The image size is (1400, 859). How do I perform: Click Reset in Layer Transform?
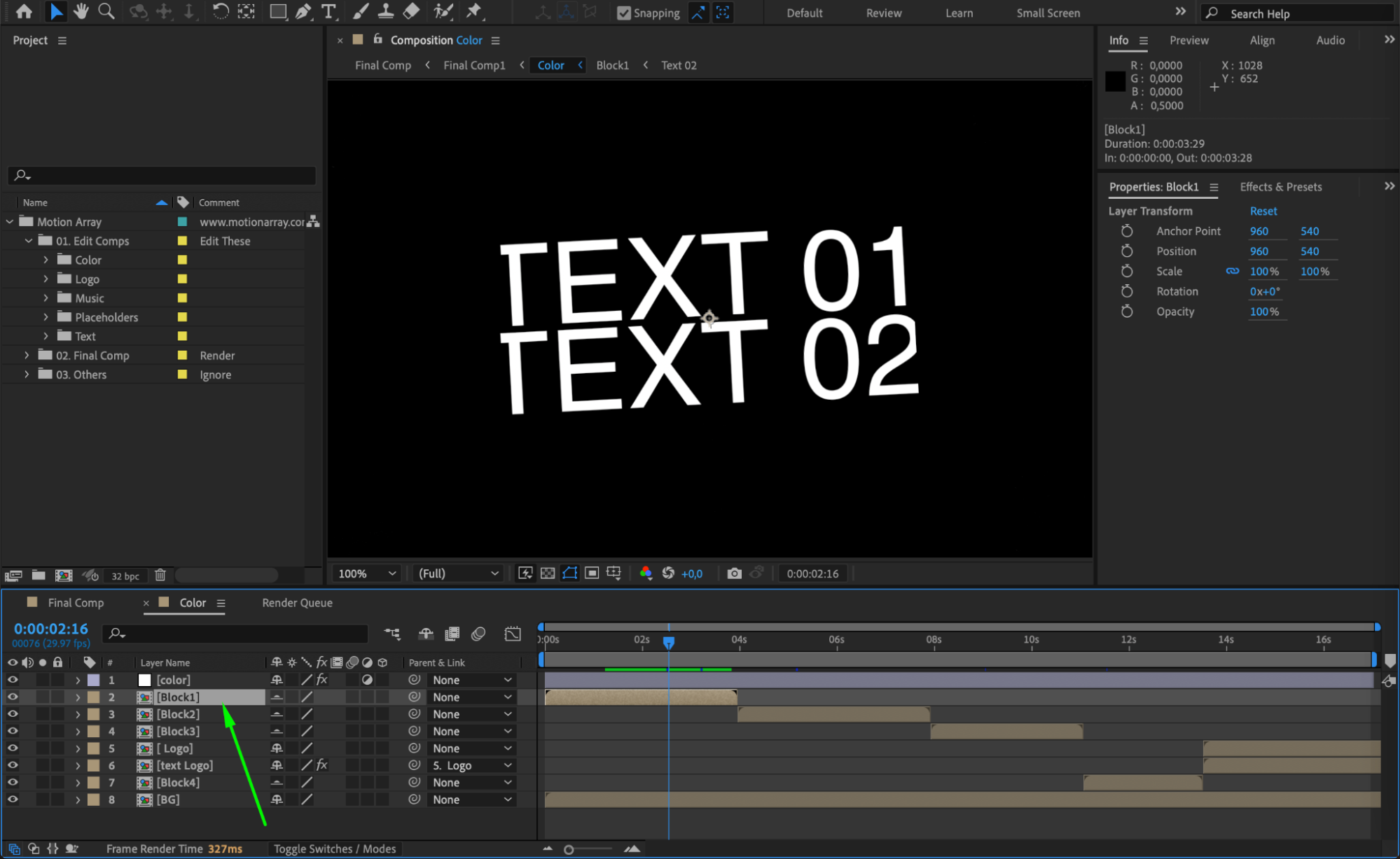click(x=1263, y=211)
